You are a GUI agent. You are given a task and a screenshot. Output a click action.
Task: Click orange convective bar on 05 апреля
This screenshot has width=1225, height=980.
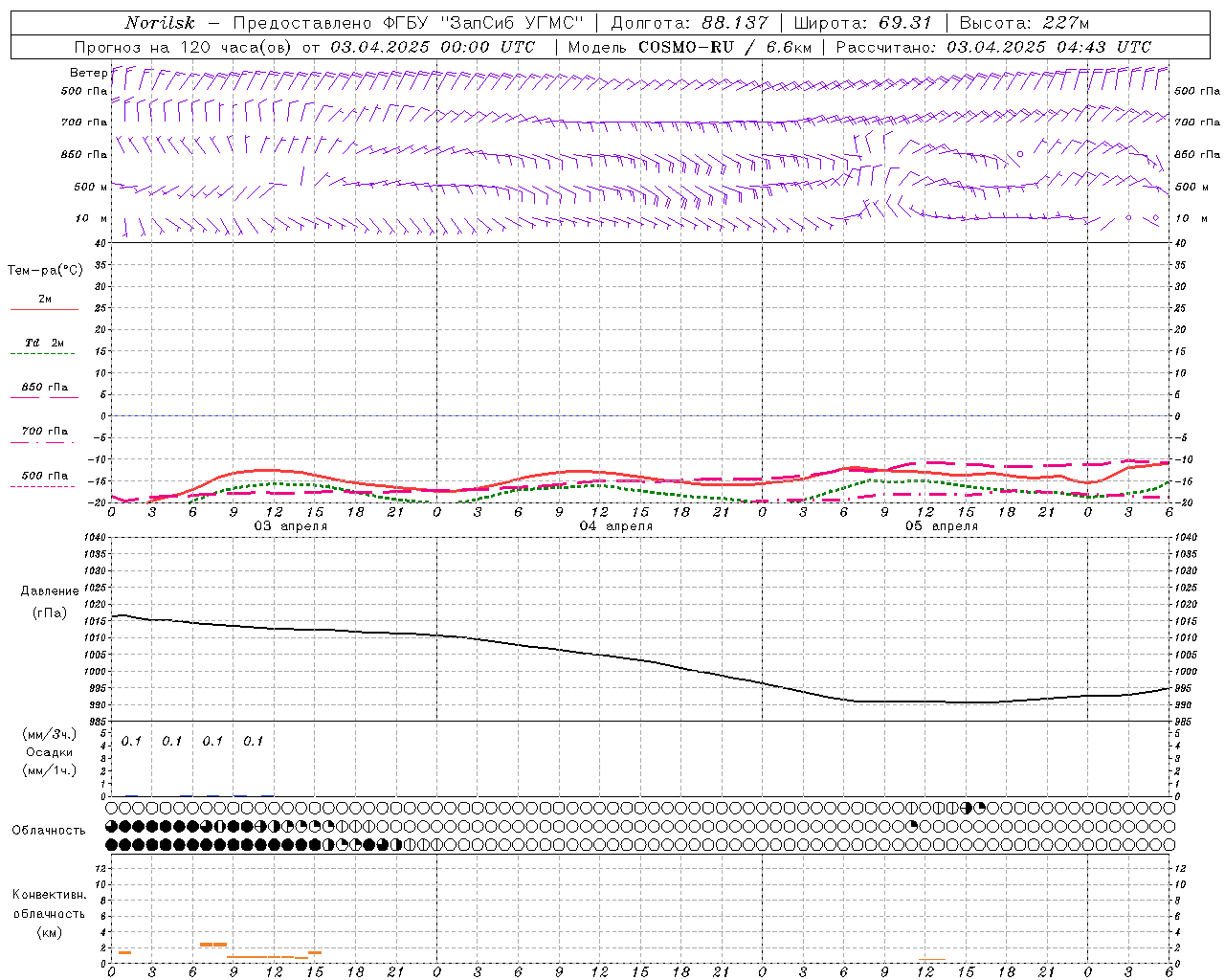[x=931, y=959]
